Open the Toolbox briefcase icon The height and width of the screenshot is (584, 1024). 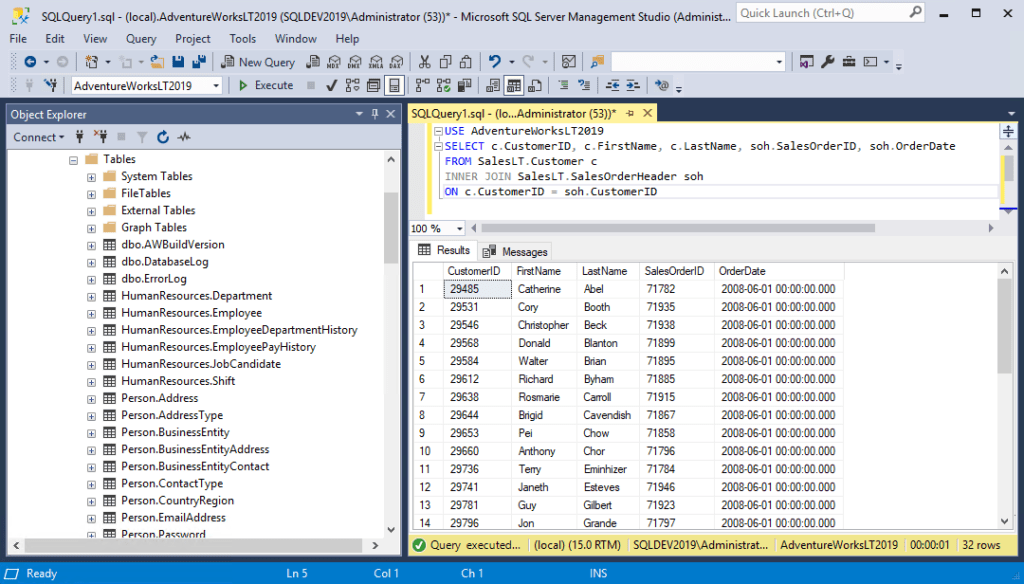848,62
